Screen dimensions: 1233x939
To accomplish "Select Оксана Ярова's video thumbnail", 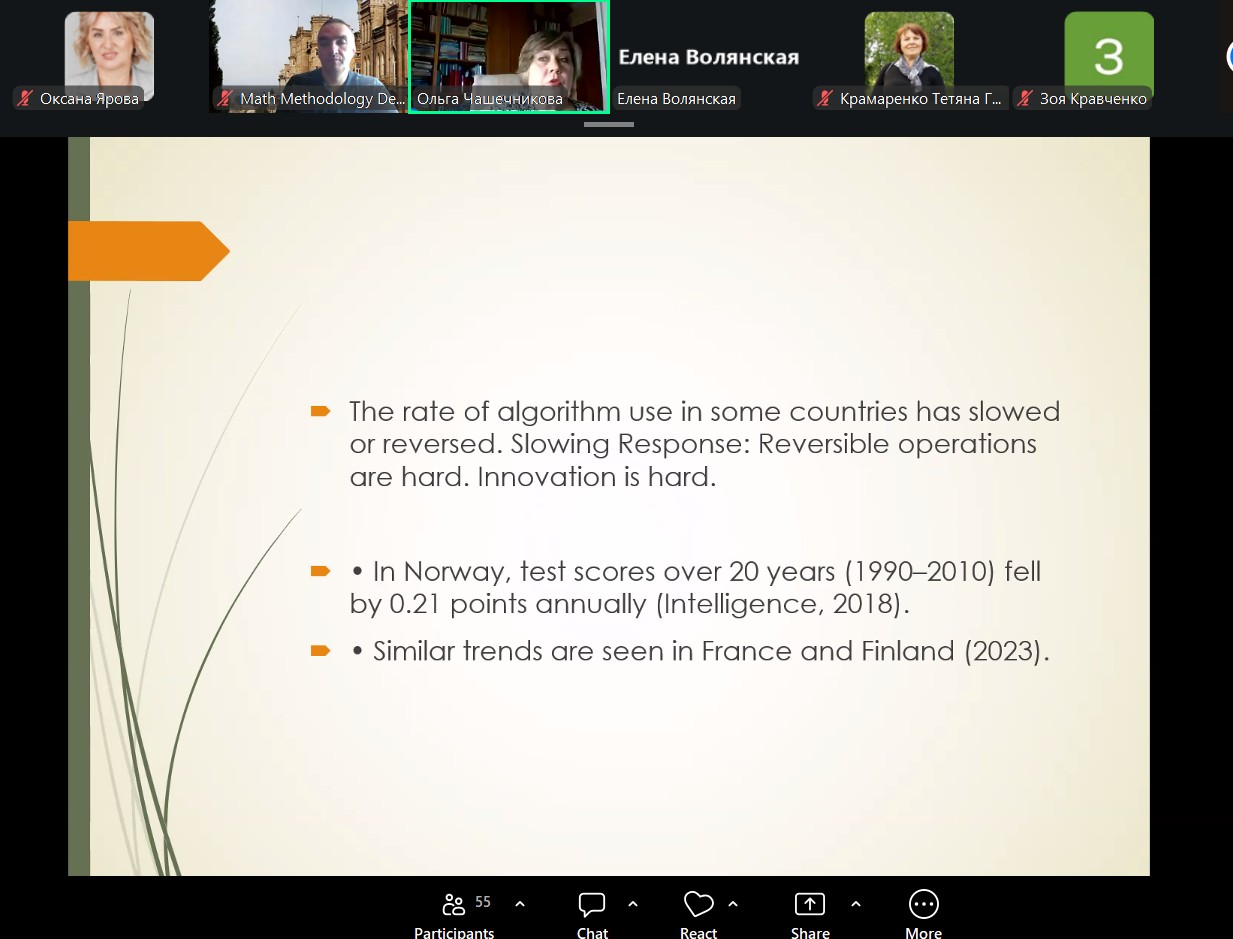I will tap(109, 50).
